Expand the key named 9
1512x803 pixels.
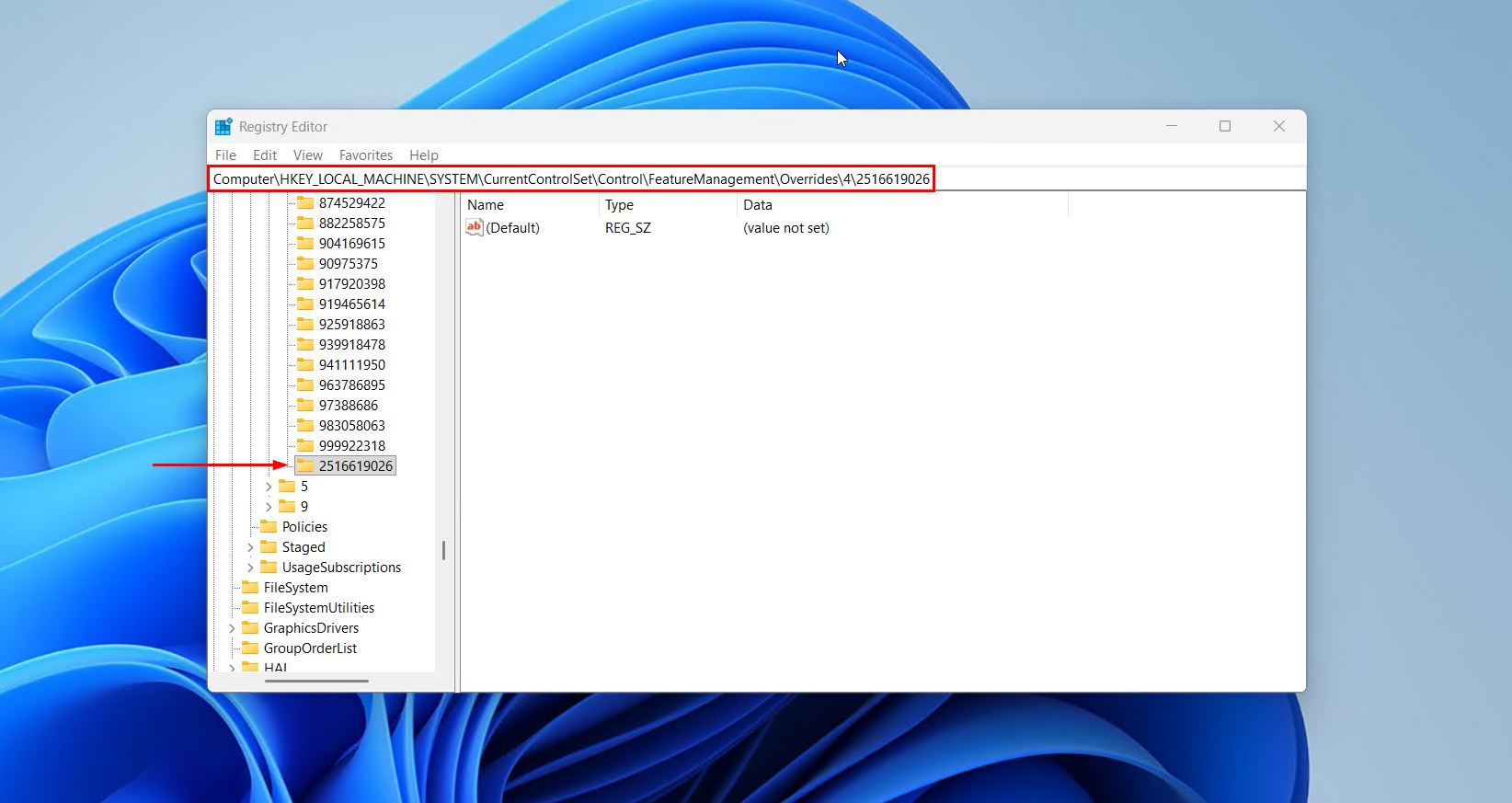pos(269,507)
